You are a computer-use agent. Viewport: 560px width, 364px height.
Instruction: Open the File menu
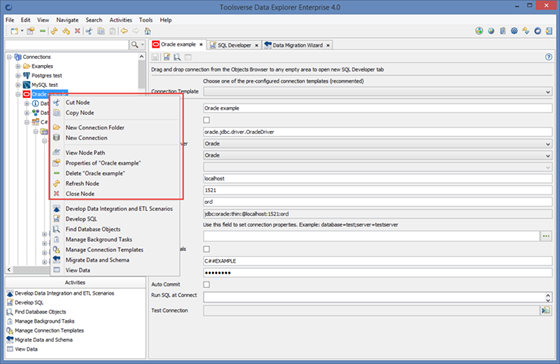(10, 20)
